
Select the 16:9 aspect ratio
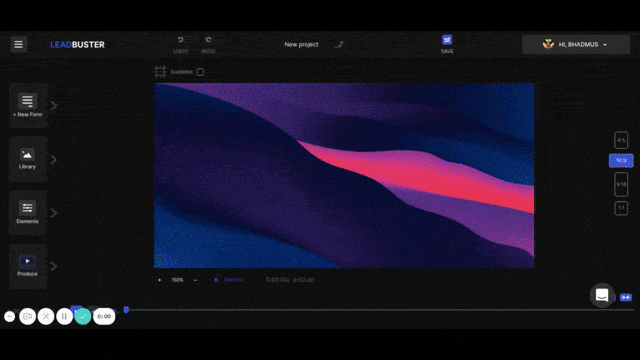pyautogui.click(x=621, y=160)
